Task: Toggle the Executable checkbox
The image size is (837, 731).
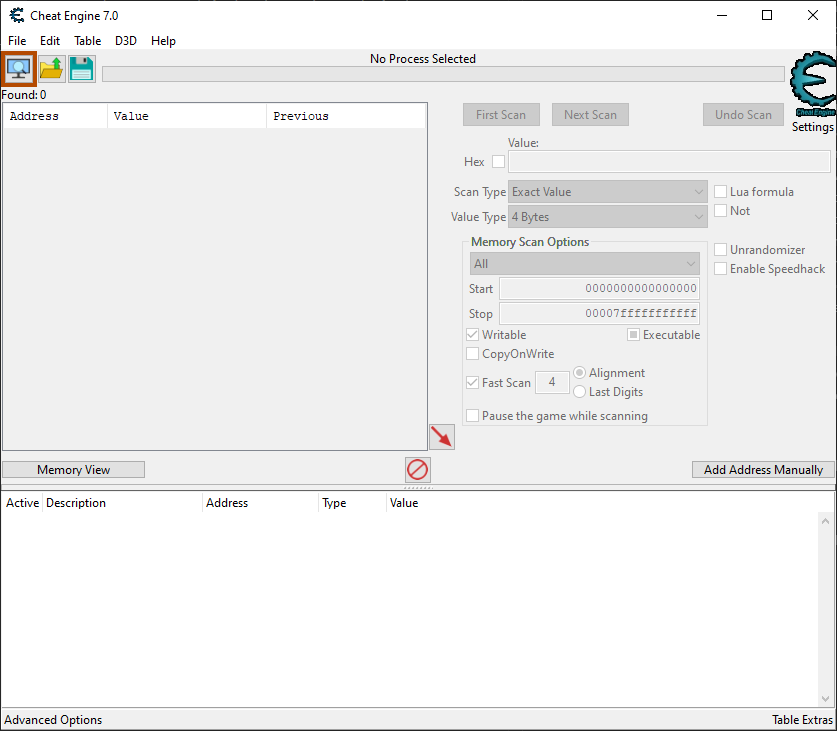Action: (633, 335)
